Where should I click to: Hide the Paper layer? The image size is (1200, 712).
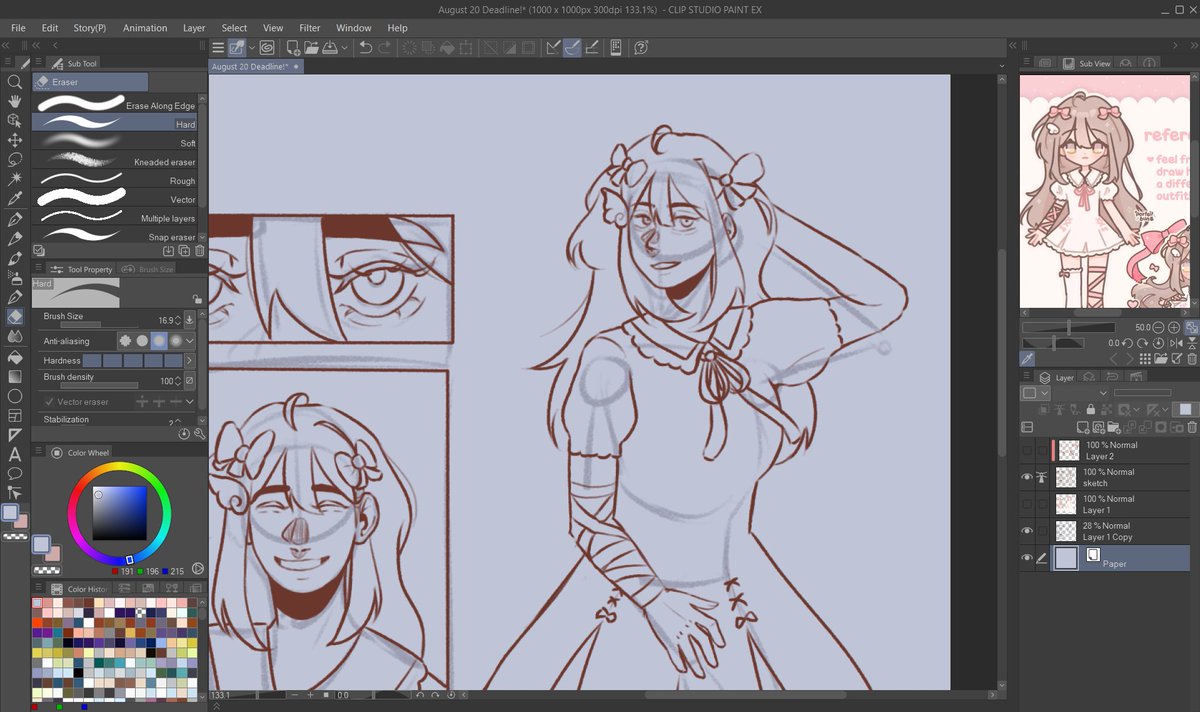pos(1027,558)
